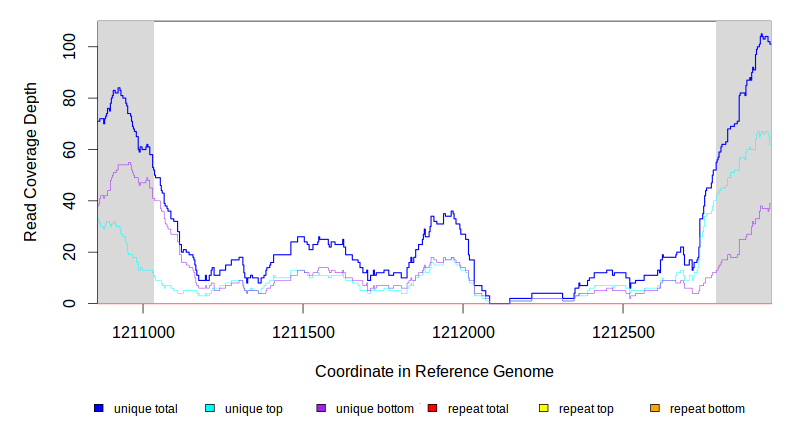This screenshot has height=432, width=792.
Task: Click the 'repeat total' legend text
Action: 476,409
